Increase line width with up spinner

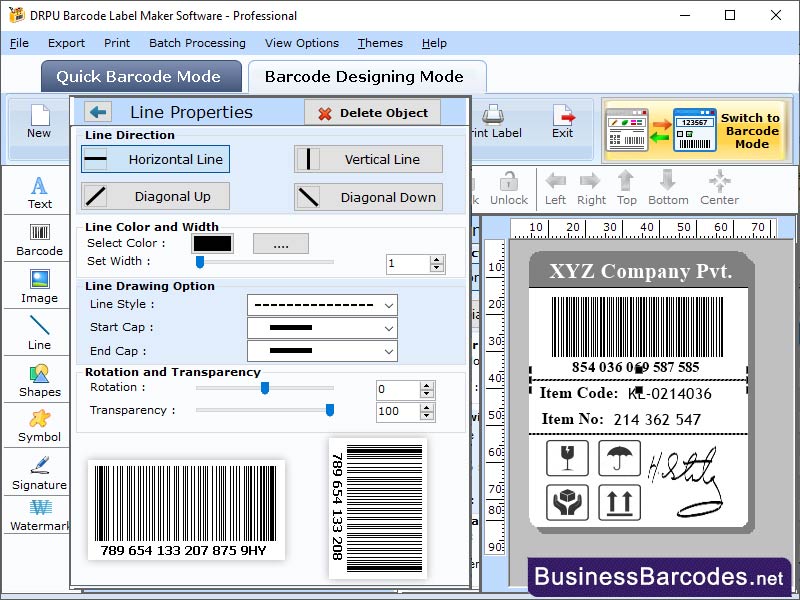coord(436,260)
